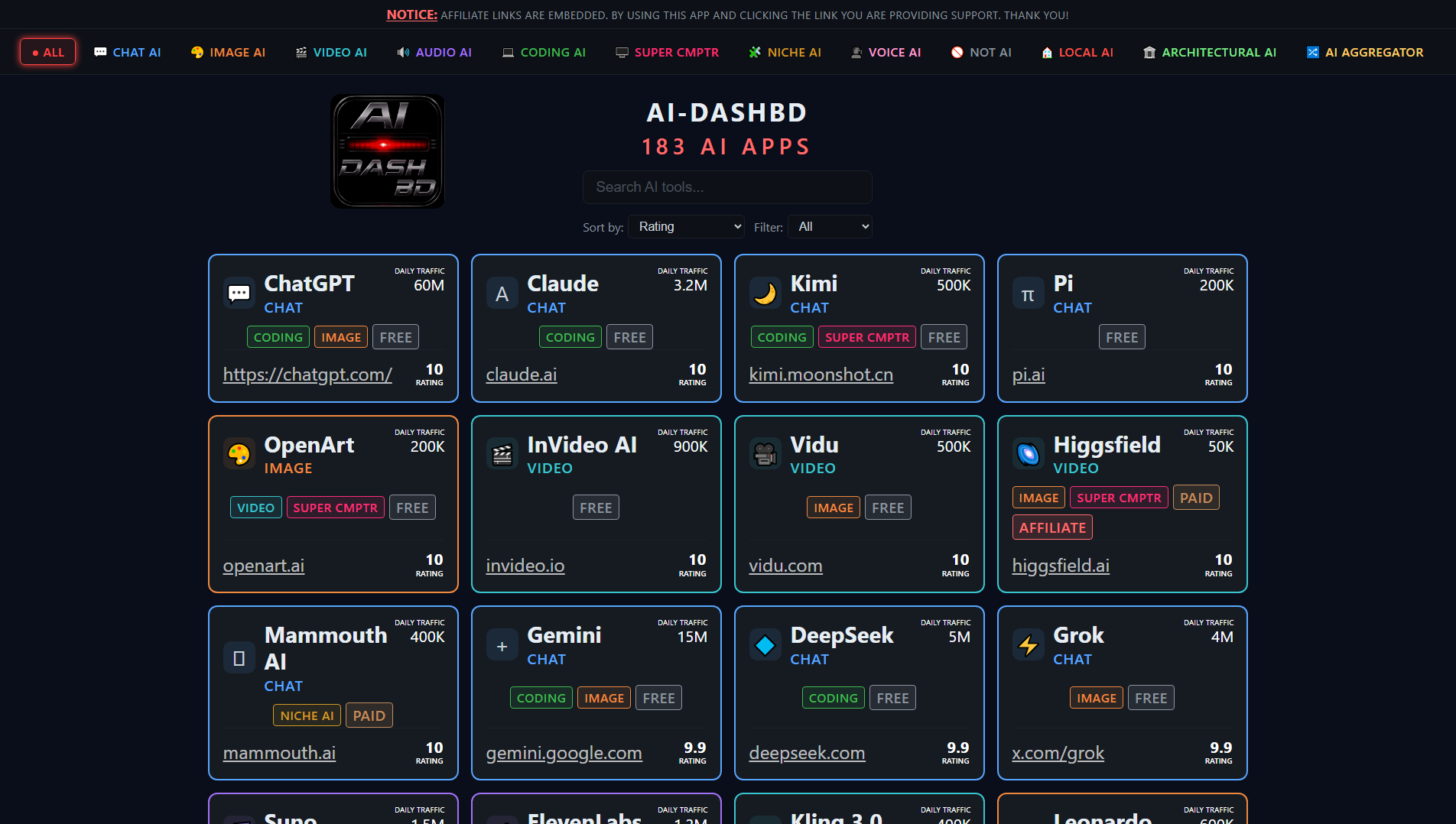The width and height of the screenshot is (1456, 824).
Task: Visit the pi.ai link
Action: coord(1029,375)
